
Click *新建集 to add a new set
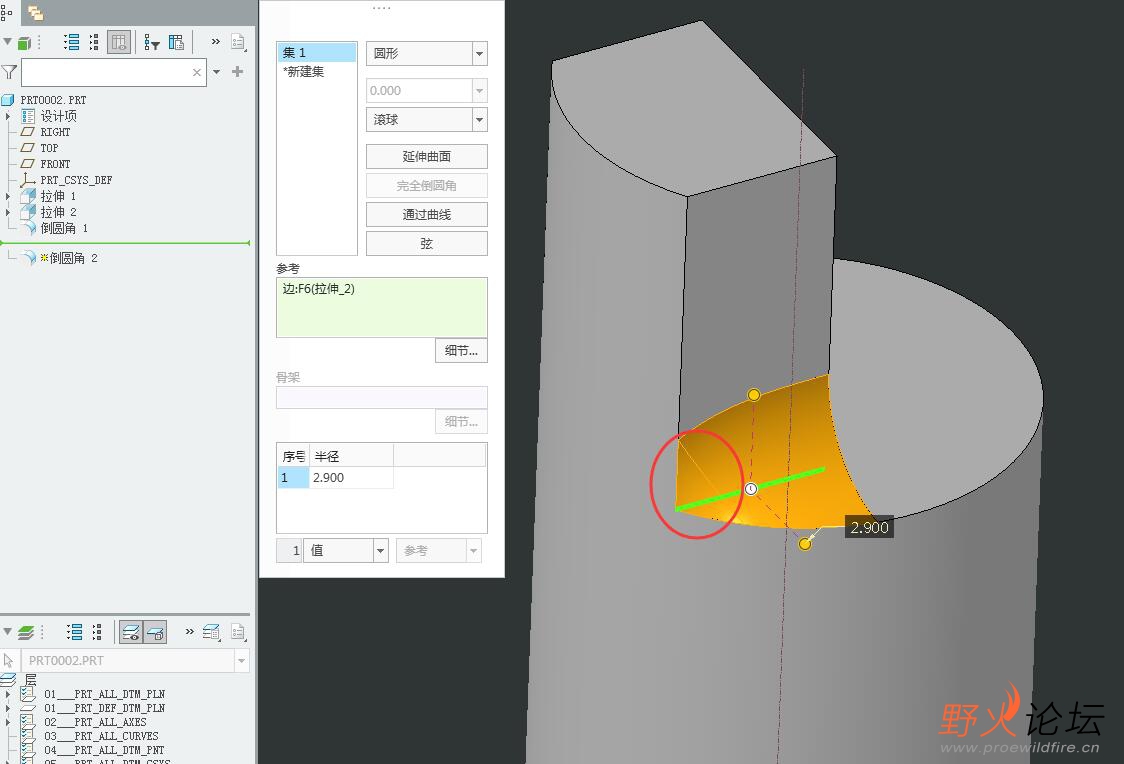pyautogui.click(x=303, y=72)
